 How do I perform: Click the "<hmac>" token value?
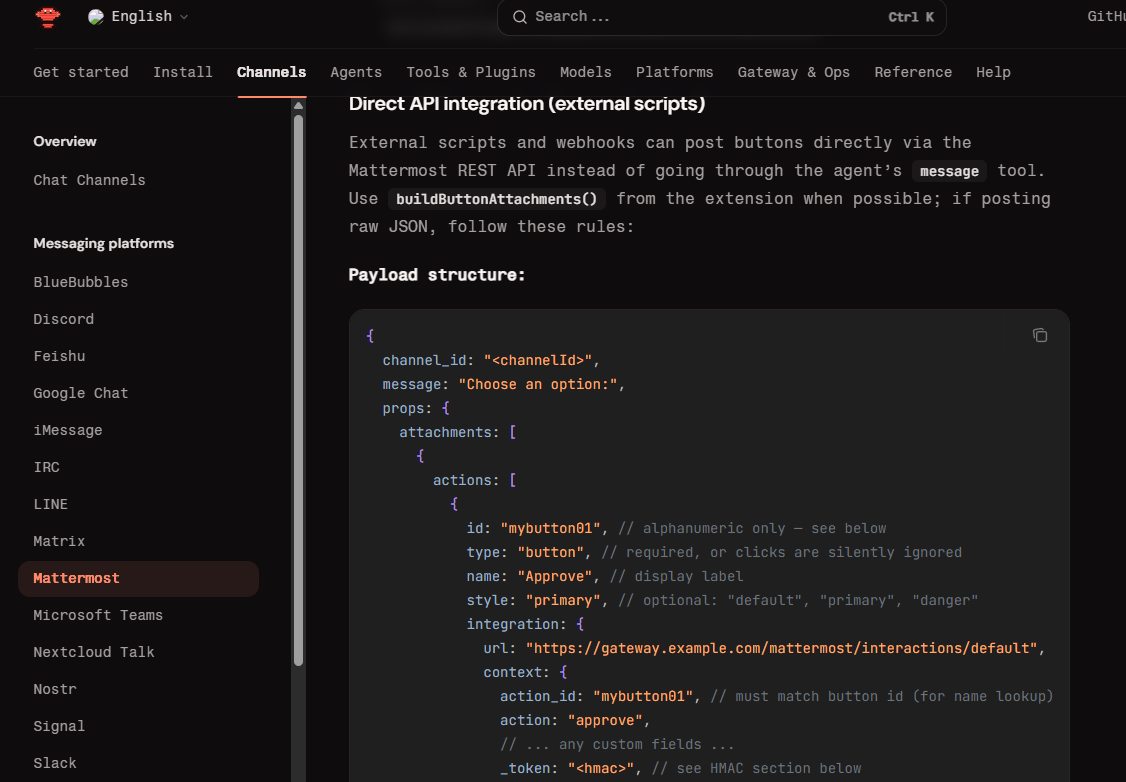coord(601,768)
